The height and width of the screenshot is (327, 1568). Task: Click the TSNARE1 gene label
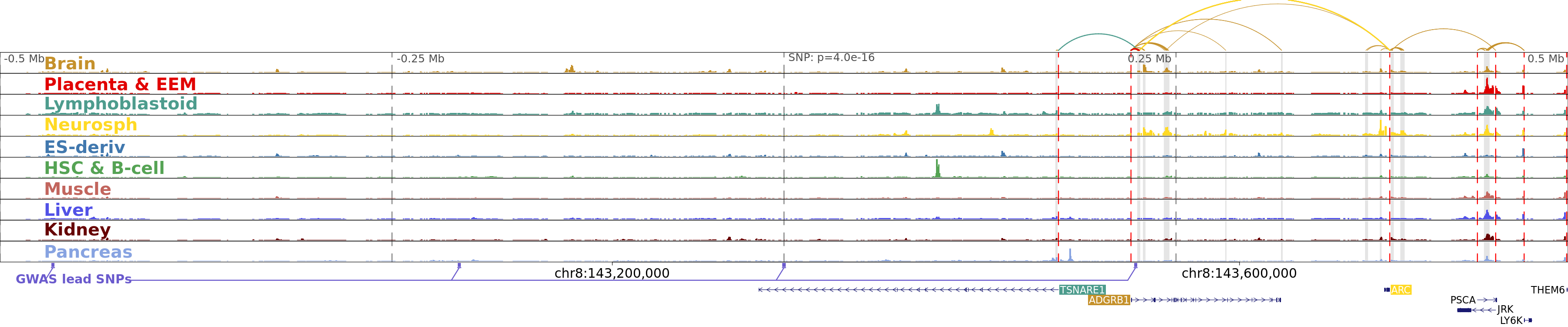[x=1081, y=290]
